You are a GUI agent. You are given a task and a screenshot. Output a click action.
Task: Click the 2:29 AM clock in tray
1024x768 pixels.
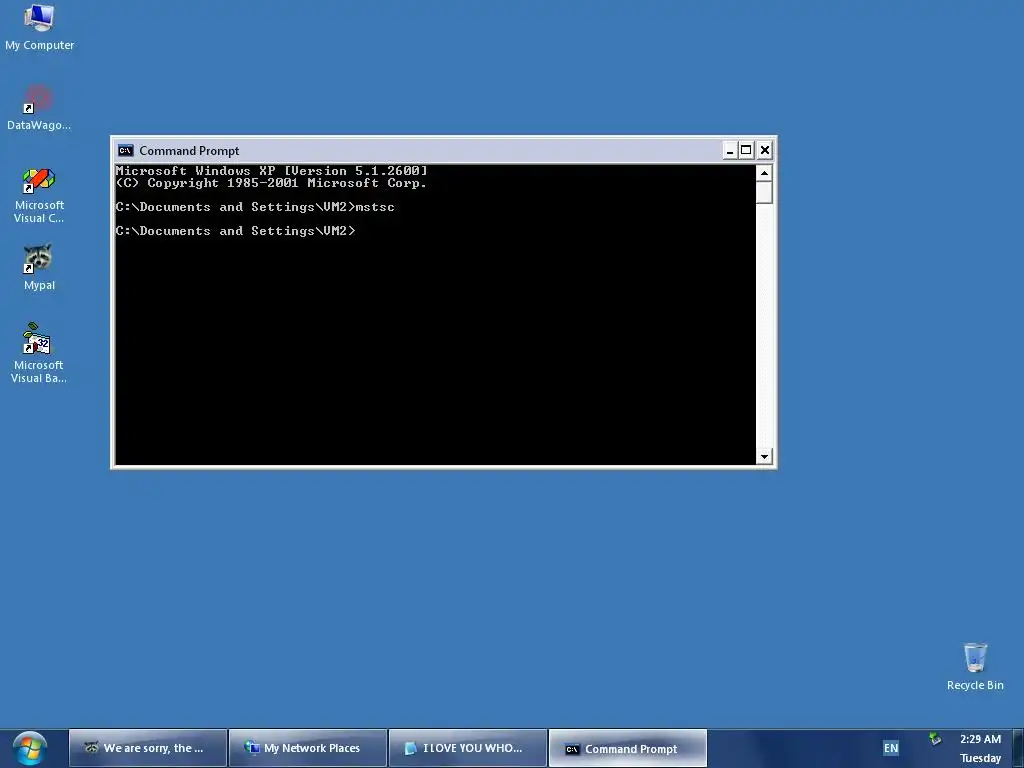coord(980,739)
